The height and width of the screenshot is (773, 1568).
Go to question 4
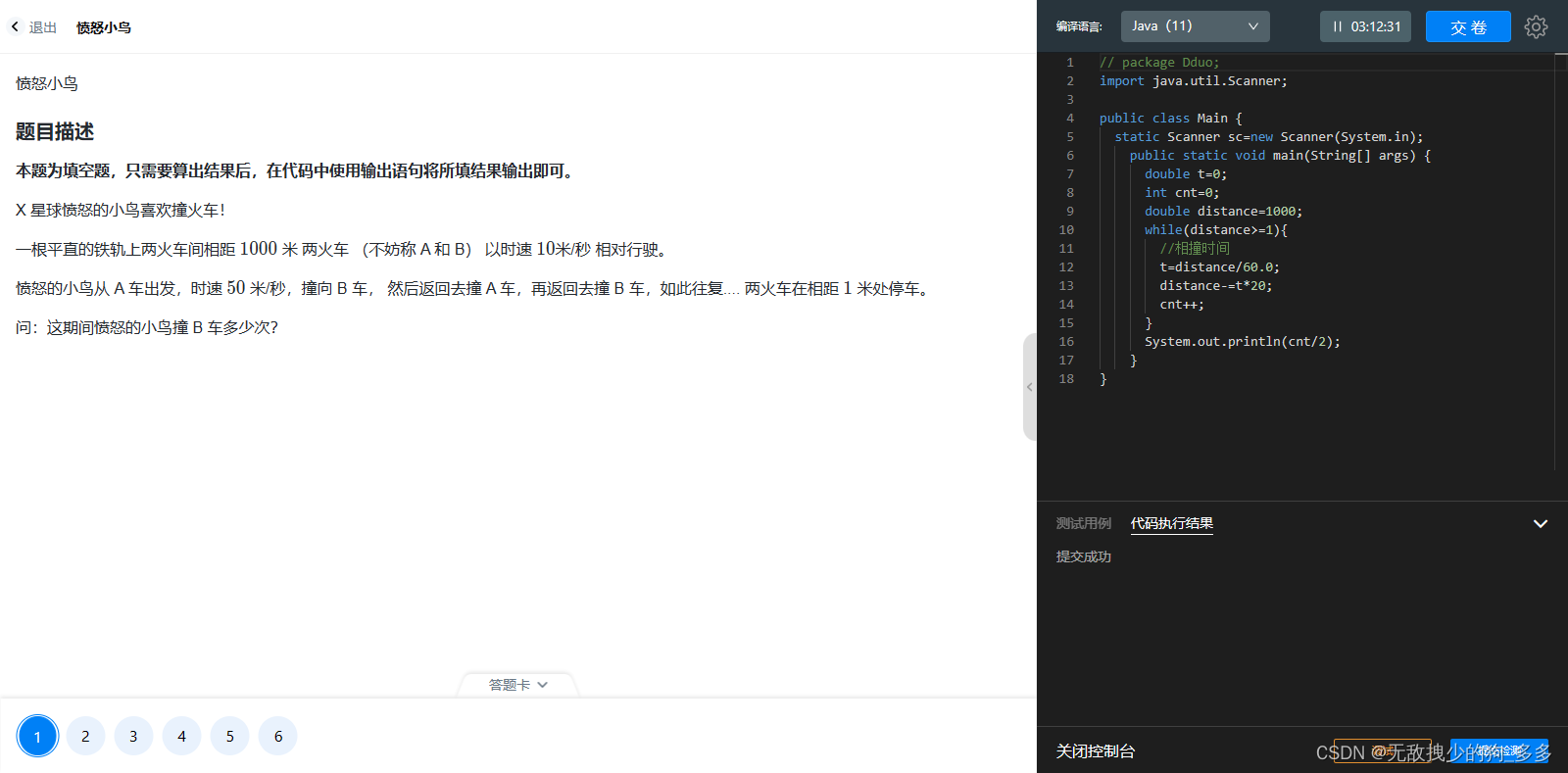click(x=181, y=736)
